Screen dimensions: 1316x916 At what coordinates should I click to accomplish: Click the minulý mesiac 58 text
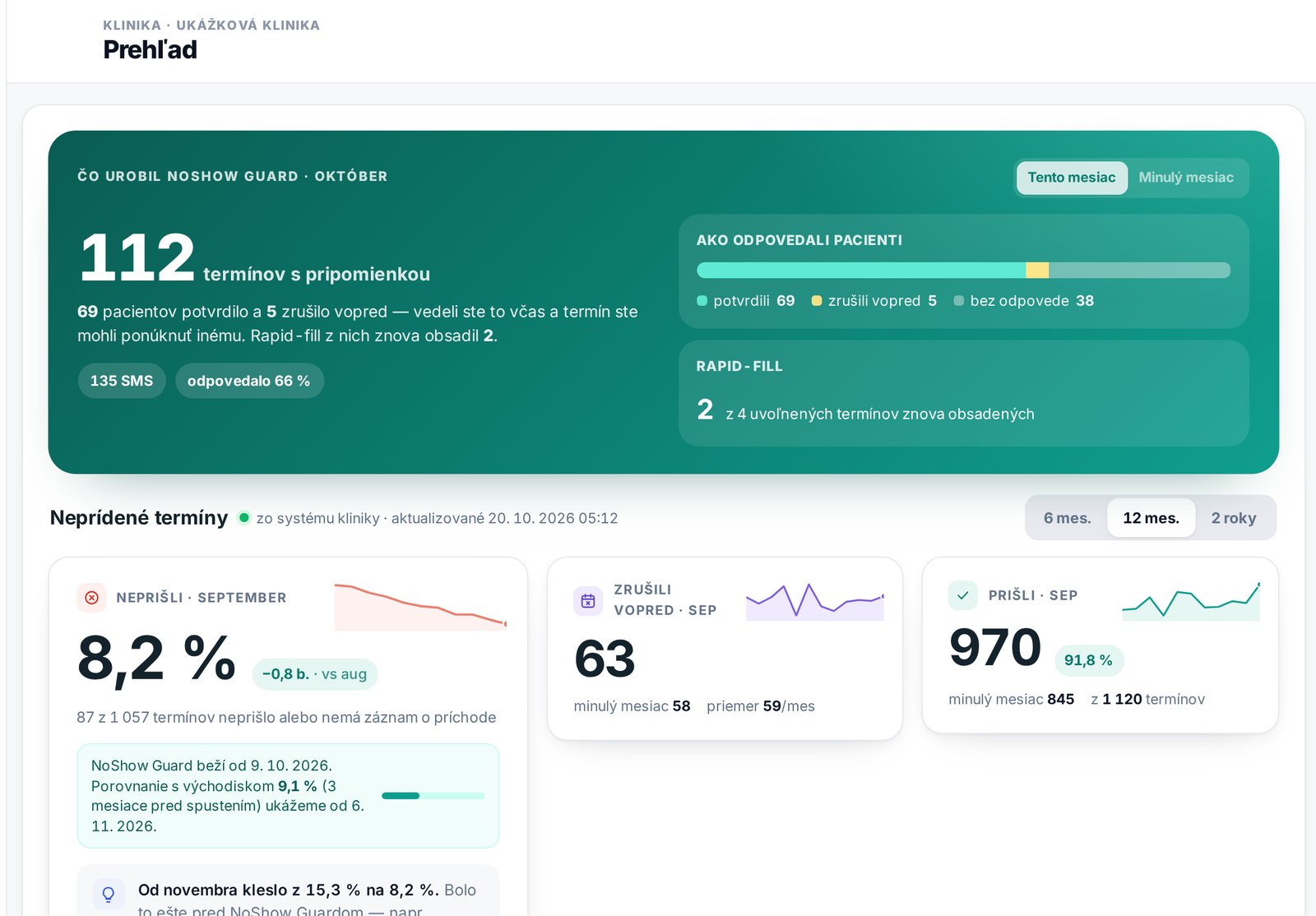point(632,706)
